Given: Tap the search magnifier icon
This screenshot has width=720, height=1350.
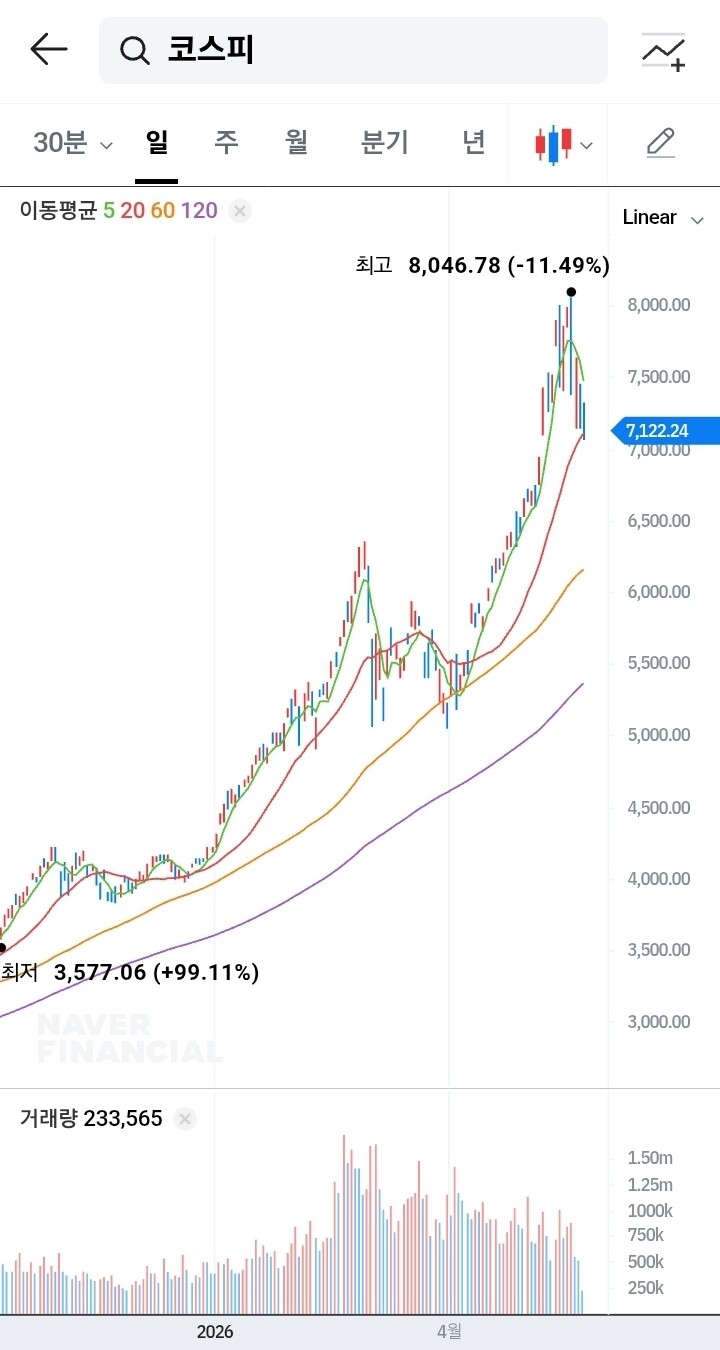Looking at the screenshot, I should pos(134,50).
